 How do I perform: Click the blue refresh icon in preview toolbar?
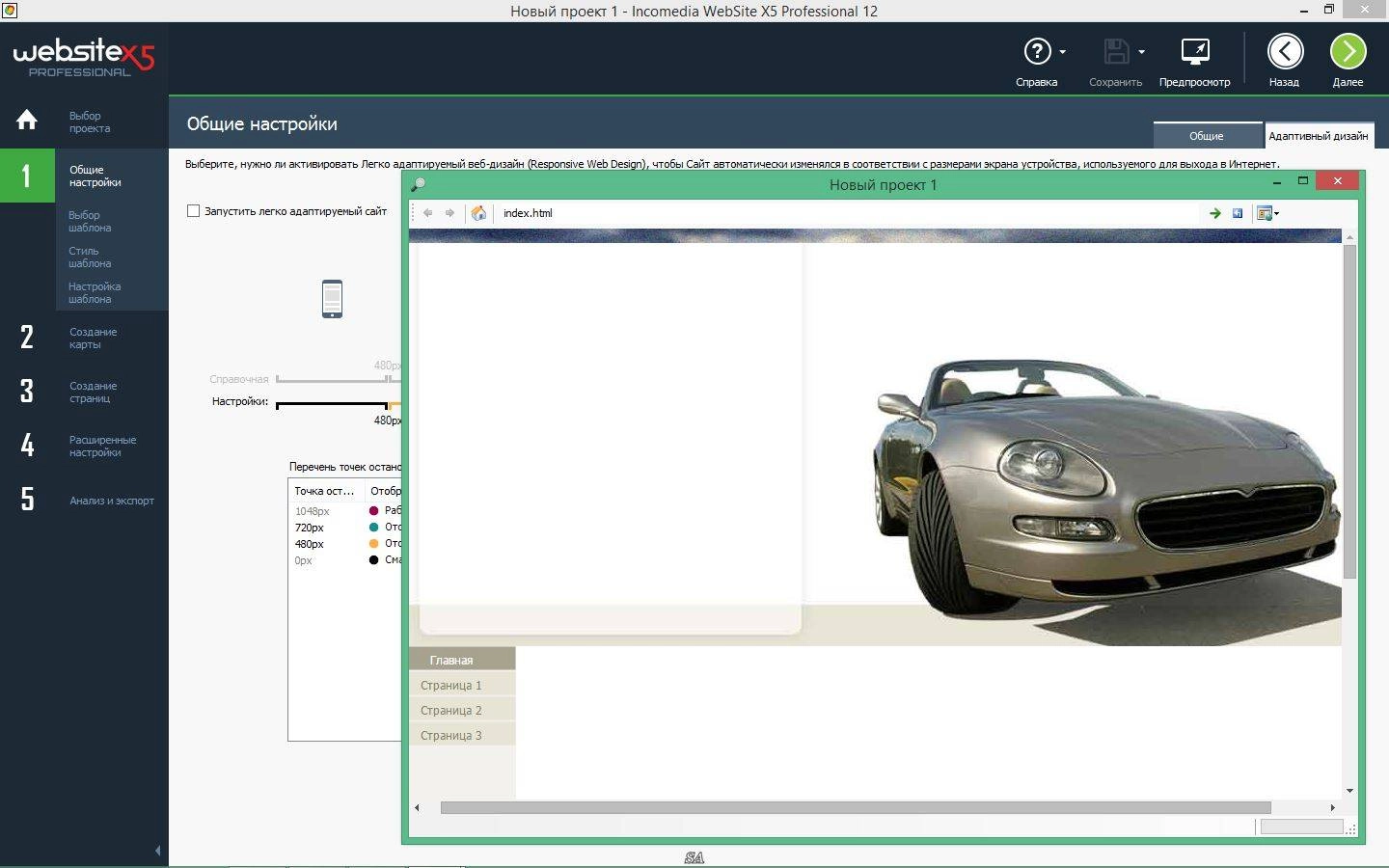click(1238, 213)
